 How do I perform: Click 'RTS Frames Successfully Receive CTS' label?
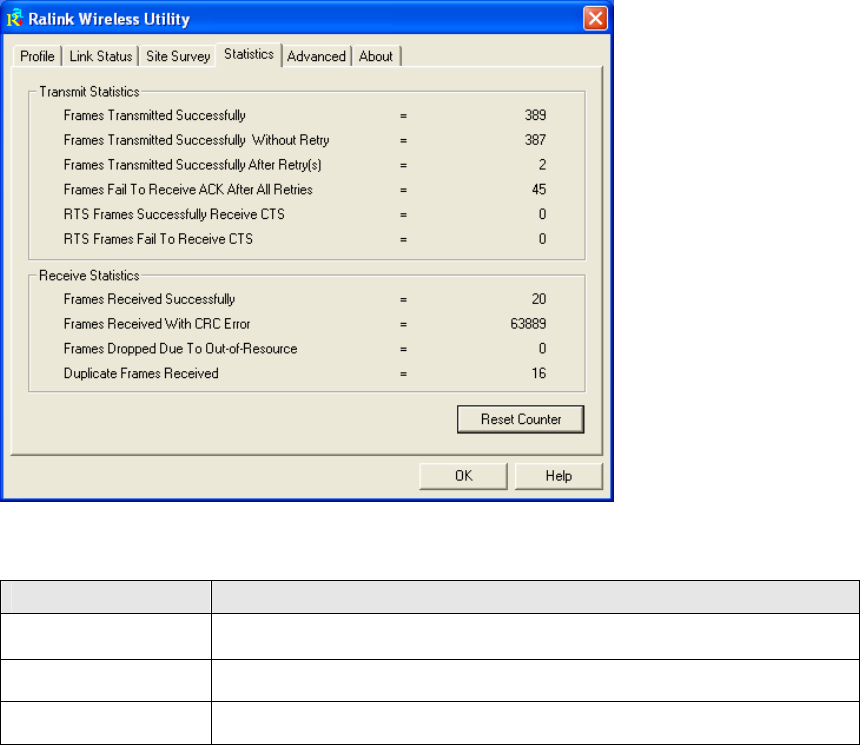pyautogui.click(x=174, y=215)
